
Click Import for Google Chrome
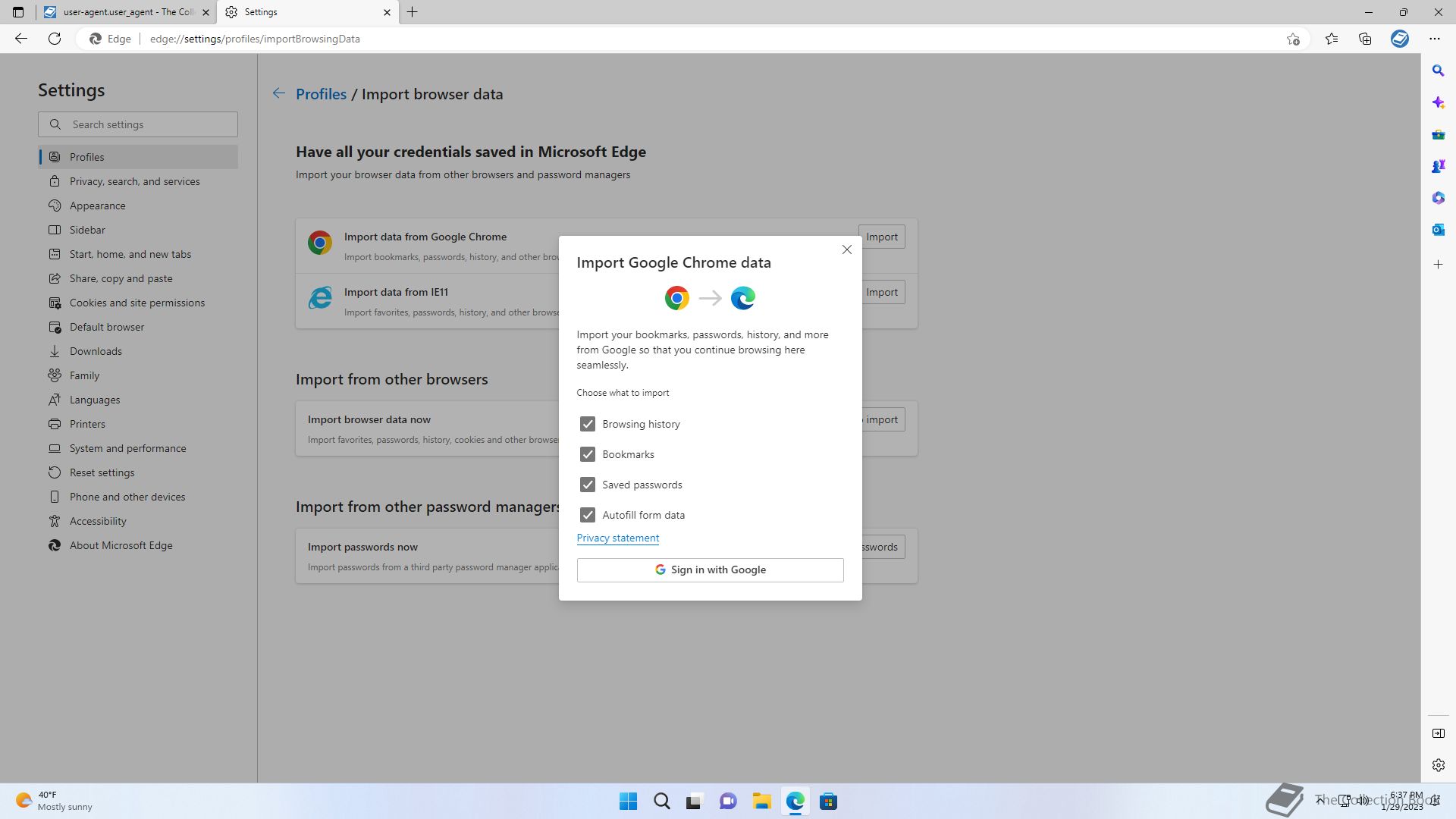[x=882, y=237]
